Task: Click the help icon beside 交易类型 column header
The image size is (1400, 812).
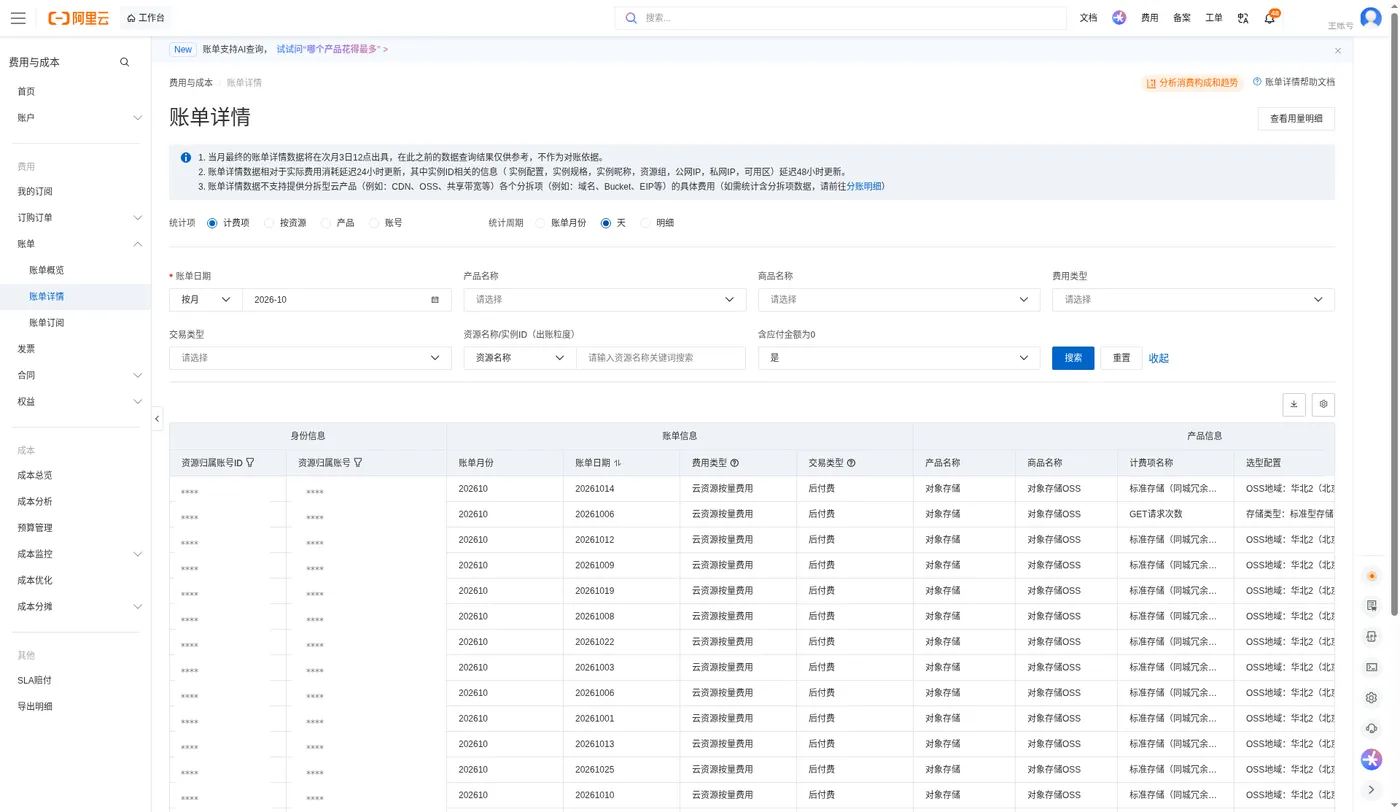Action: (851, 463)
